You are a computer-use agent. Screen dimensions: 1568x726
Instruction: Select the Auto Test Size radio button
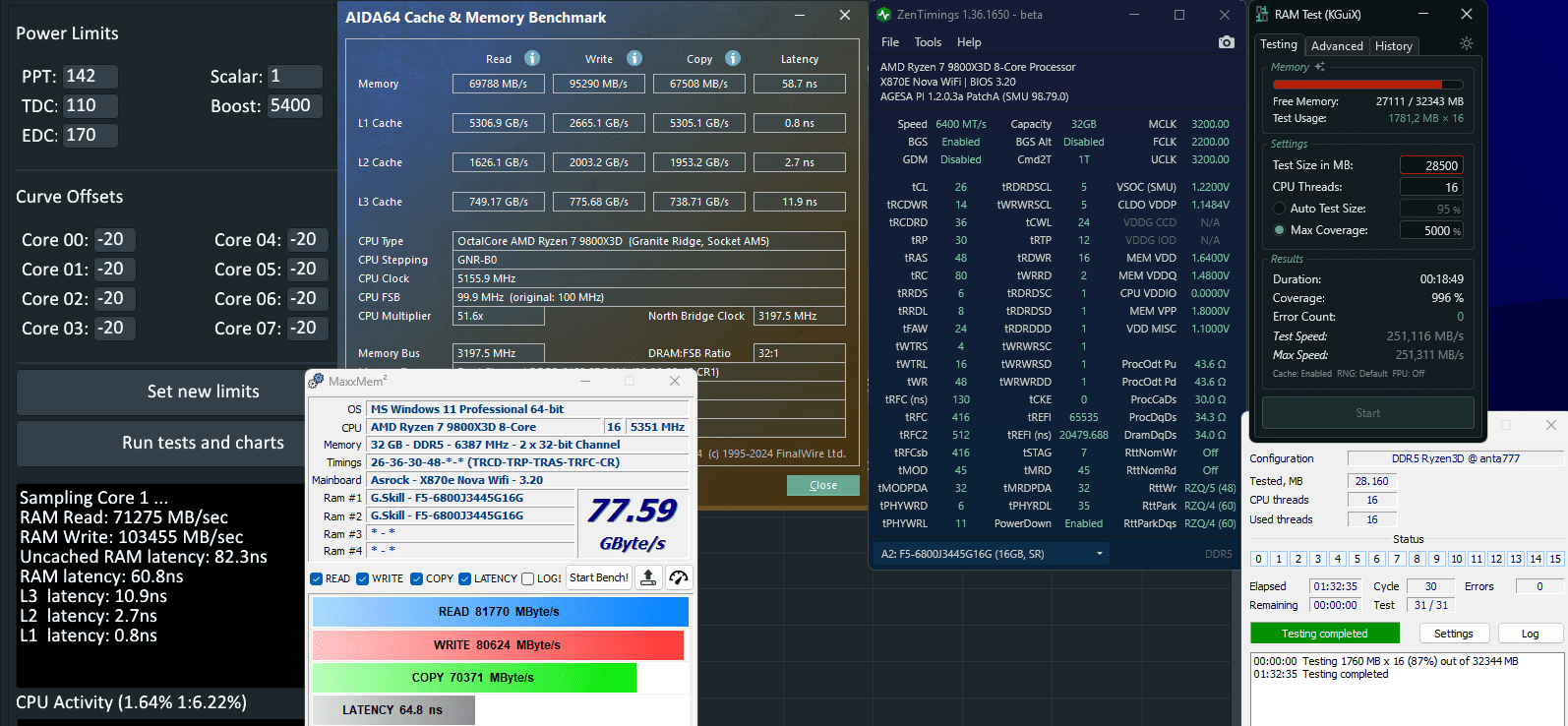click(x=1280, y=209)
